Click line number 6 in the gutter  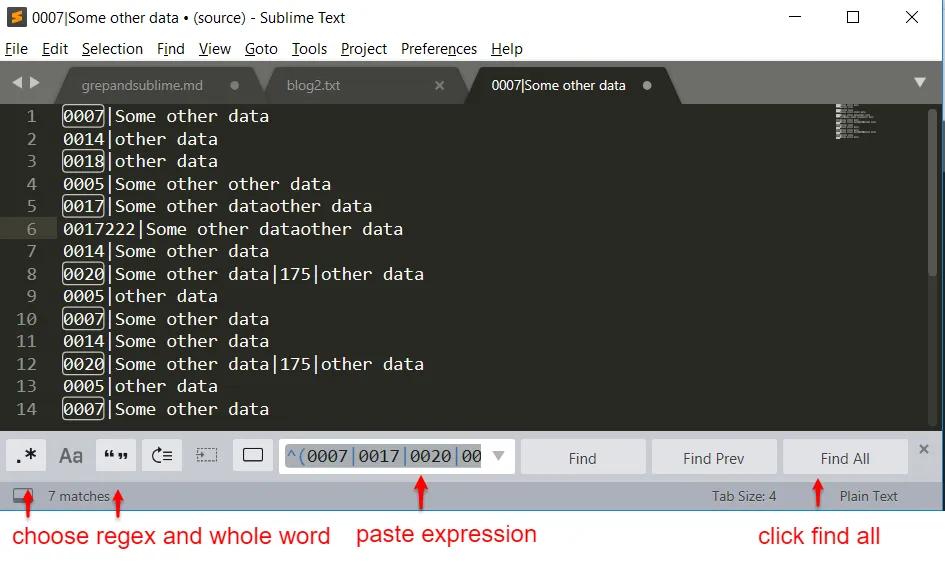31,229
